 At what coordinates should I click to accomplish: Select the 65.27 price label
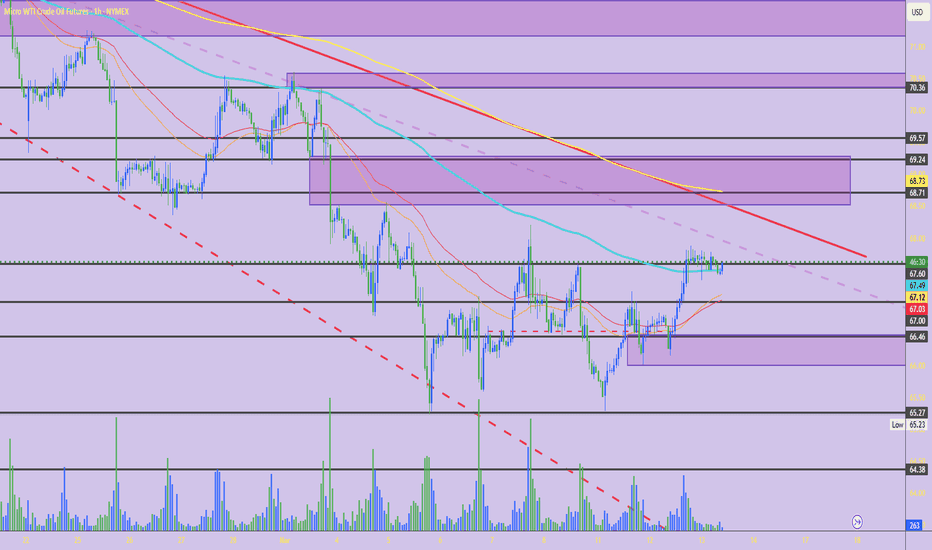tap(917, 413)
